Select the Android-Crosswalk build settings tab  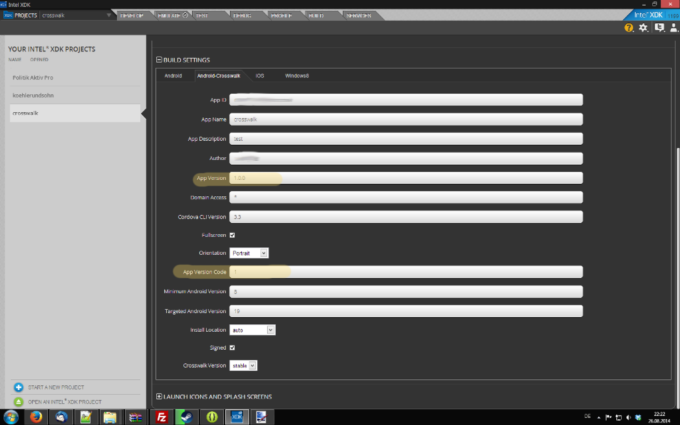click(x=219, y=75)
